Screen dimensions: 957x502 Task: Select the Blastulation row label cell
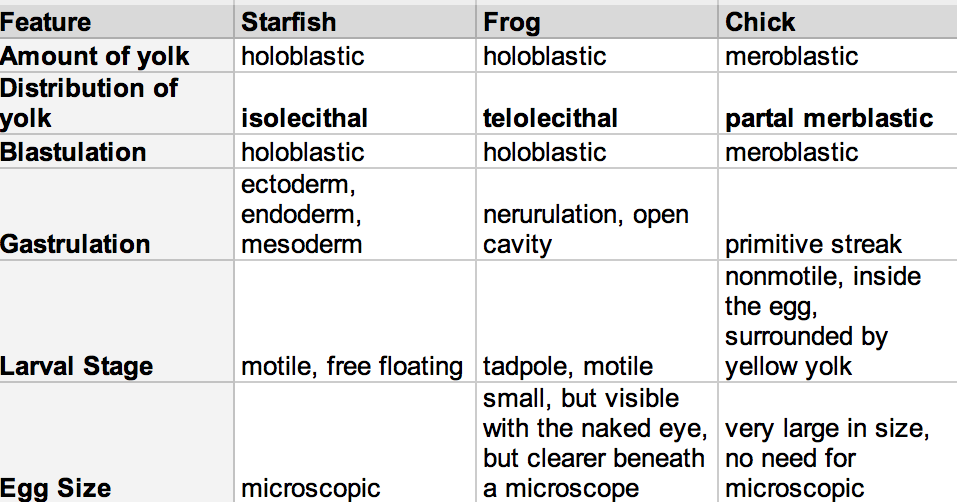74,153
